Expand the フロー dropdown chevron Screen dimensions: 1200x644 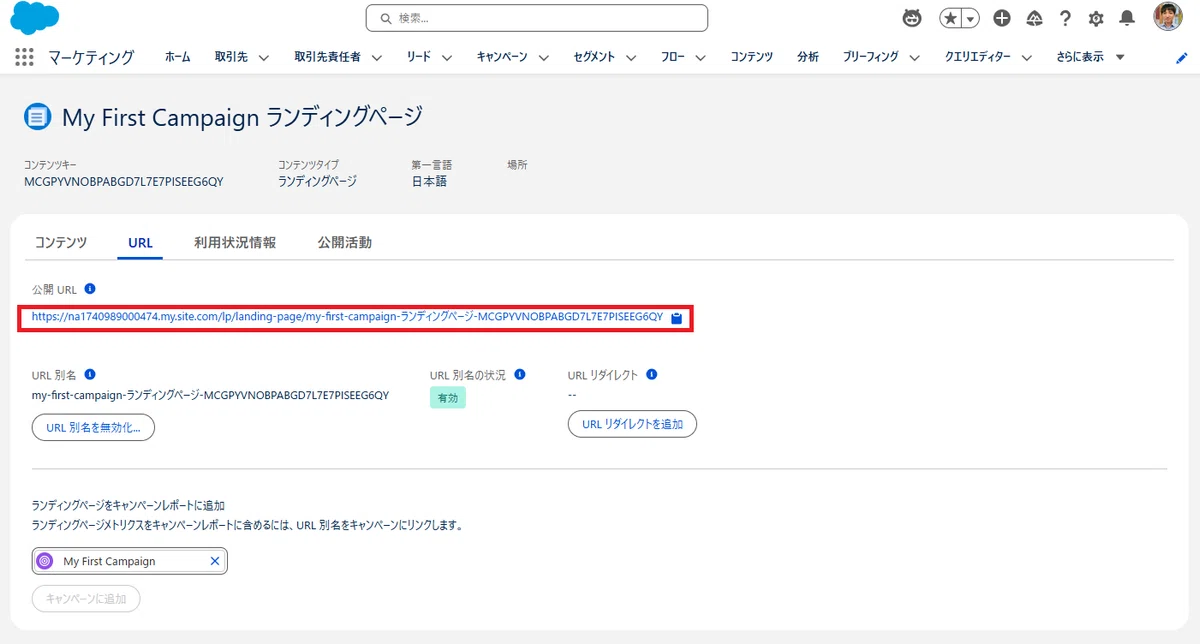tap(701, 58)
